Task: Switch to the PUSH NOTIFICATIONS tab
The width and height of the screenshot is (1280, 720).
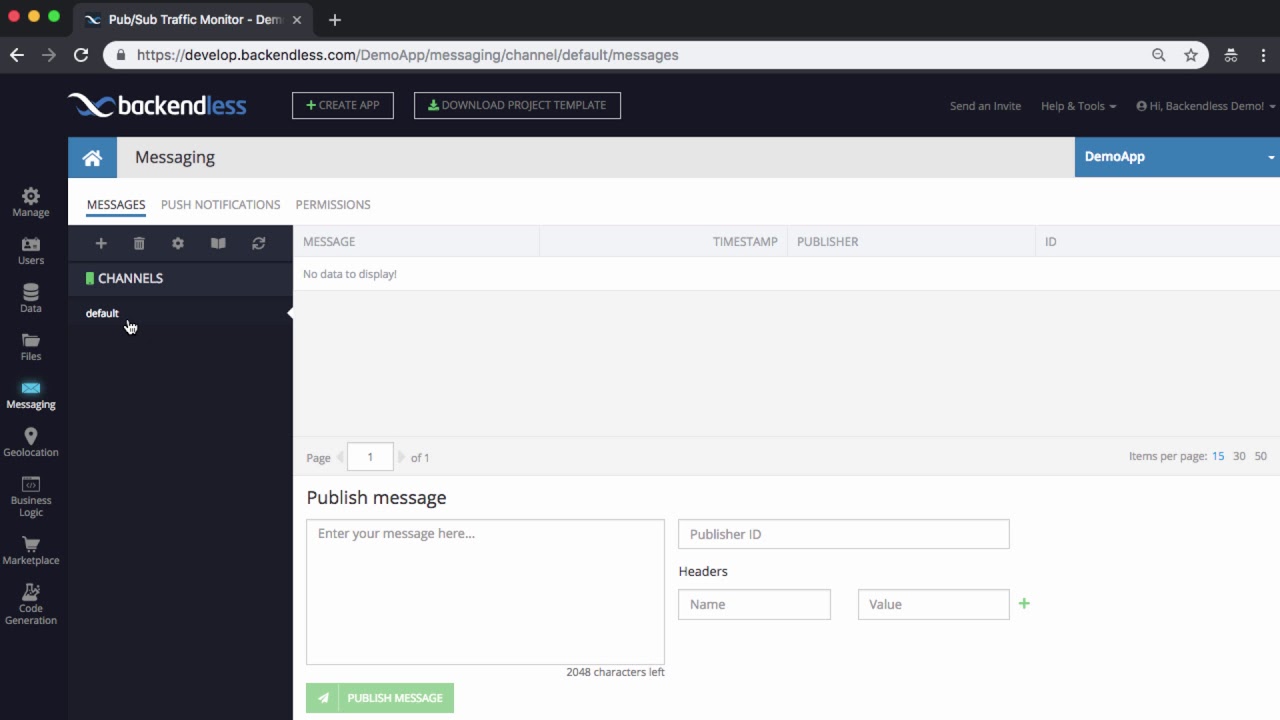Action: click(220, 204)
